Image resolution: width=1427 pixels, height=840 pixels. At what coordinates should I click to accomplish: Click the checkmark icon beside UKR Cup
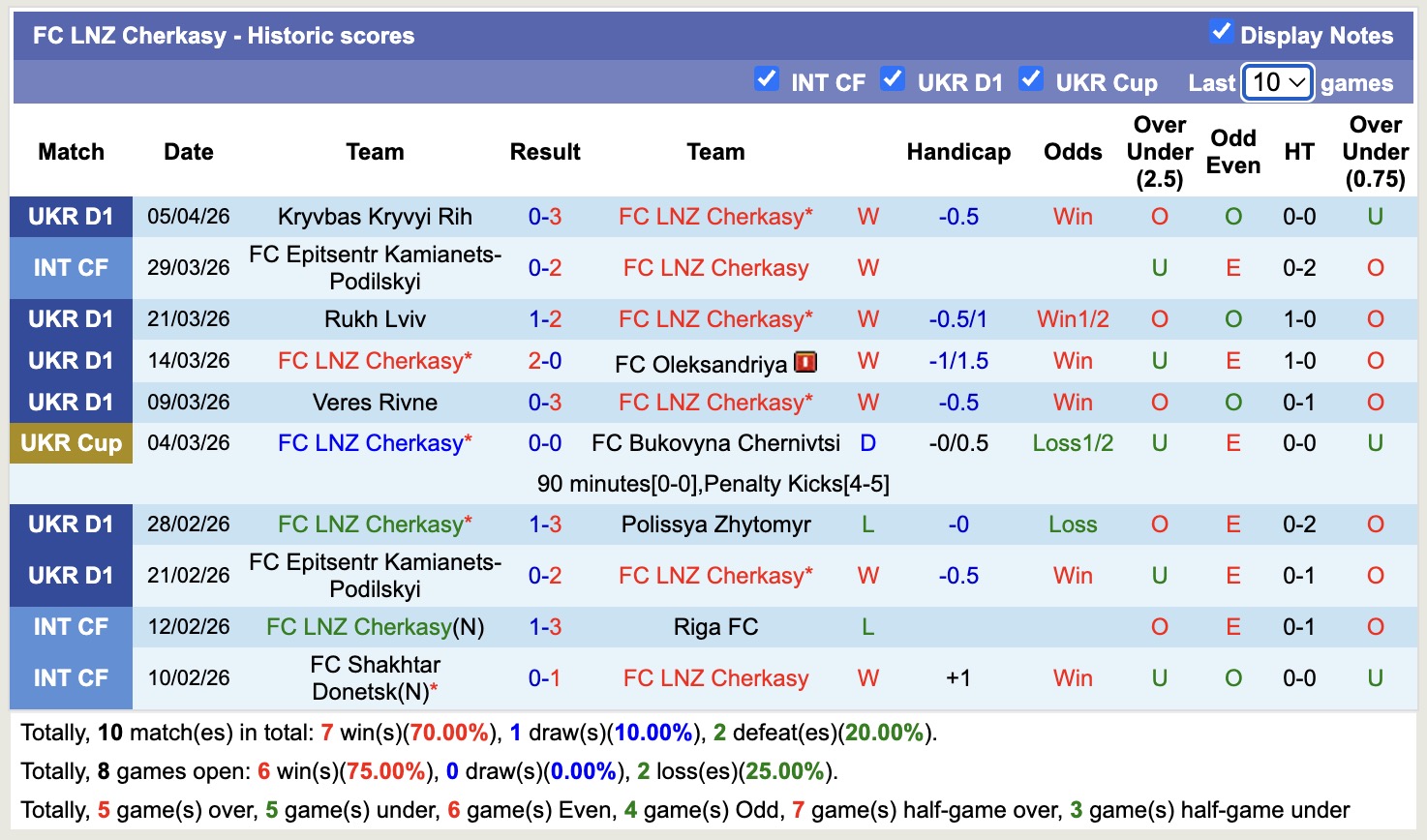[x=1031, y=79]
